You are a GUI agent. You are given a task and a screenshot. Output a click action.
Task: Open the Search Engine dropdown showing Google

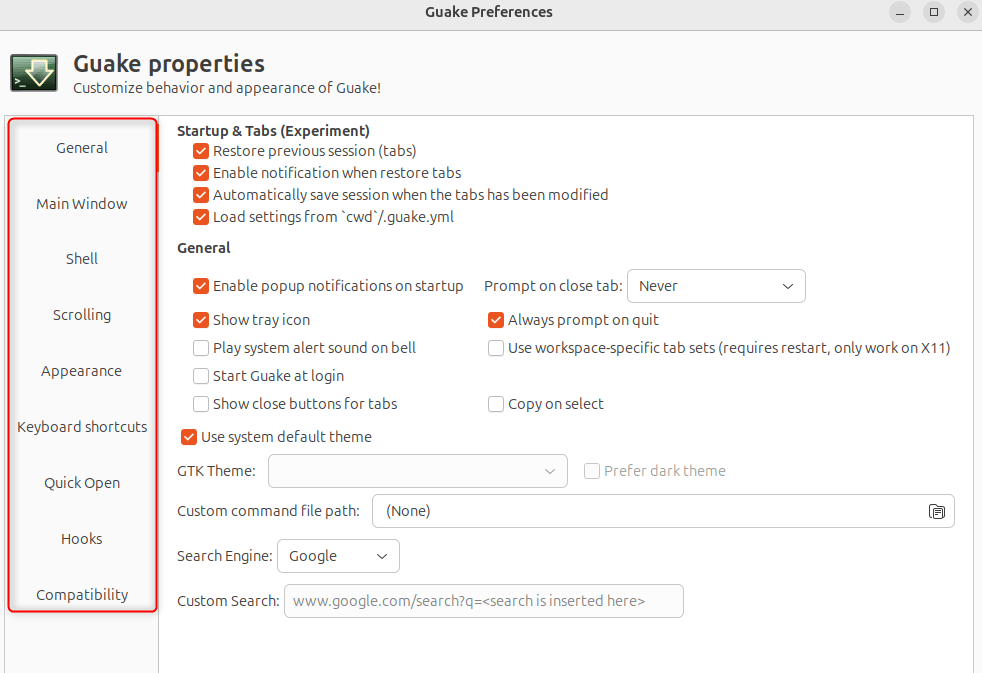(x=338, y=556)
